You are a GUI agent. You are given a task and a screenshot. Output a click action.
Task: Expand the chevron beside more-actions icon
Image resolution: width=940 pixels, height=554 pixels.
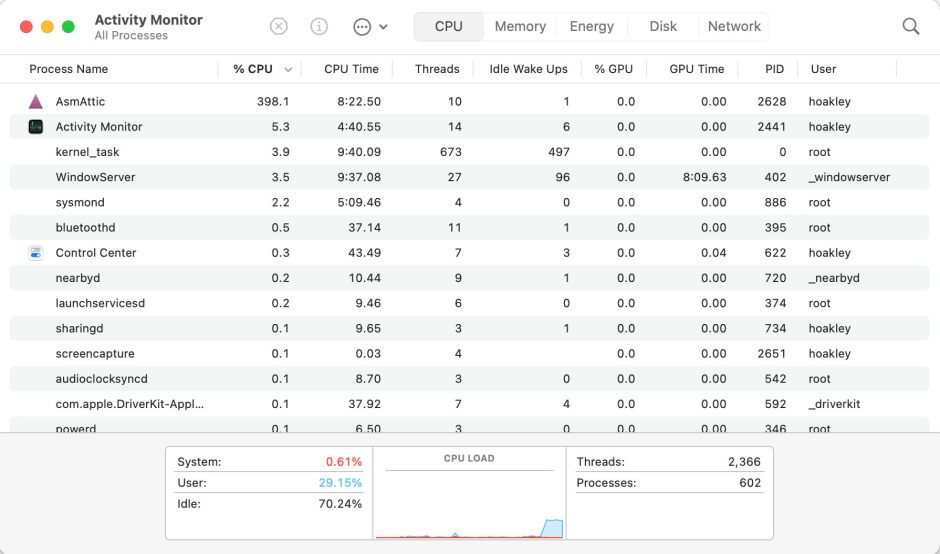(x=383, y=27)
